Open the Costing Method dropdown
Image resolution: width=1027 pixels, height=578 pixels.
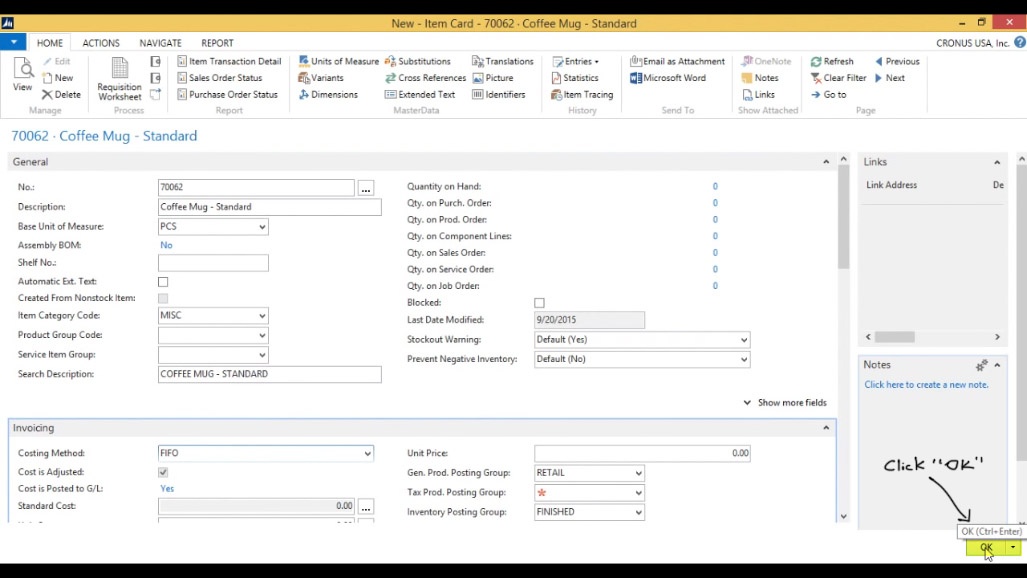[367, 454]
